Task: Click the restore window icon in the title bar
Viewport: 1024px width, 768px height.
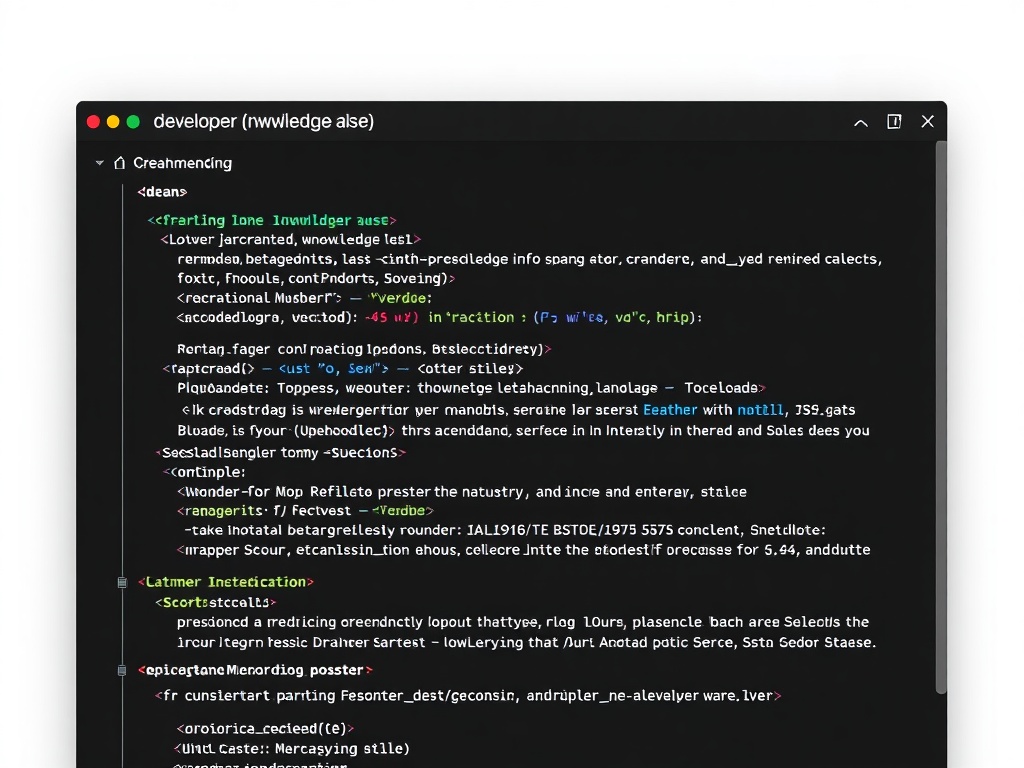Action: click(x=894, y=120)
